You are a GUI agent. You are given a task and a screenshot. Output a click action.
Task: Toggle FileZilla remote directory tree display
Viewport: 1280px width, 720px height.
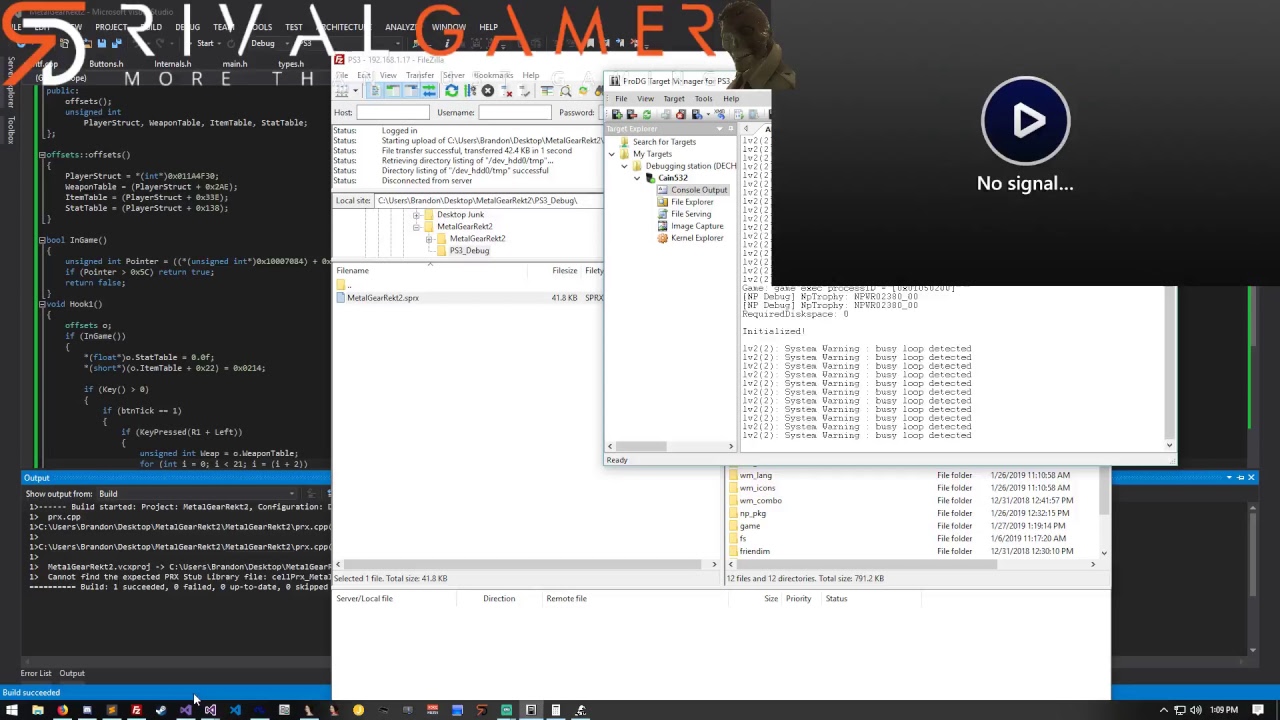411,91
